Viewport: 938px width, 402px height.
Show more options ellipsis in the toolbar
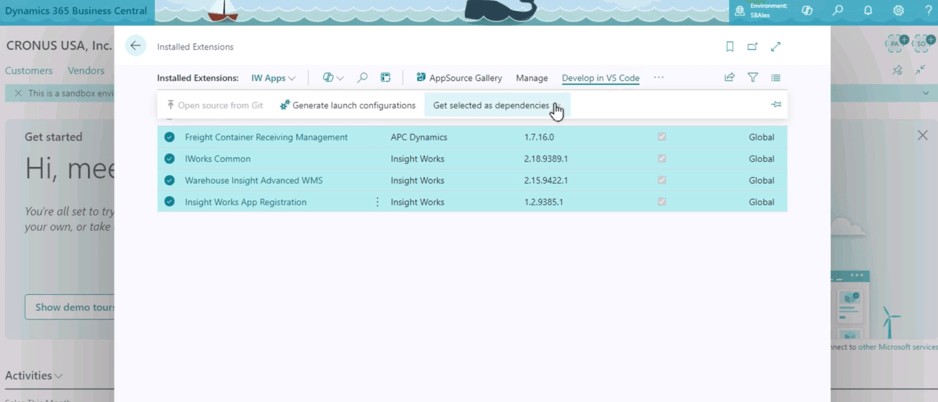tap(659, 78)
